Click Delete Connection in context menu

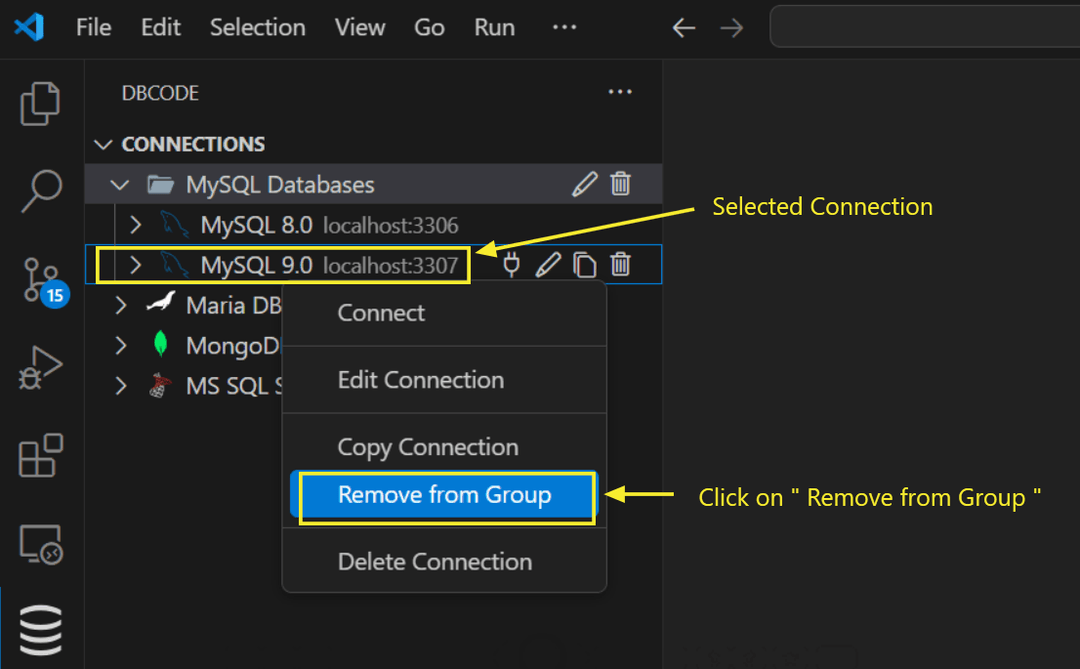click(x=435, y=561)
